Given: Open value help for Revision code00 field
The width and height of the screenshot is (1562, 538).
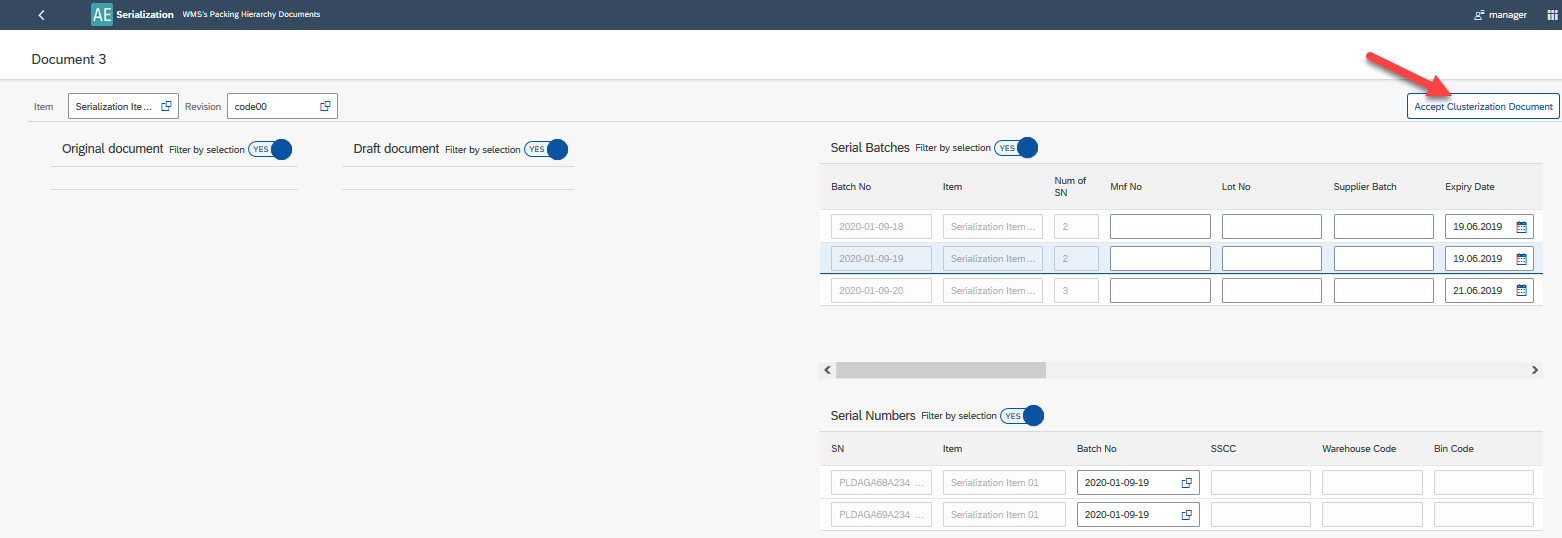Looking at the screenshot, I should click(x=325, y=106).
